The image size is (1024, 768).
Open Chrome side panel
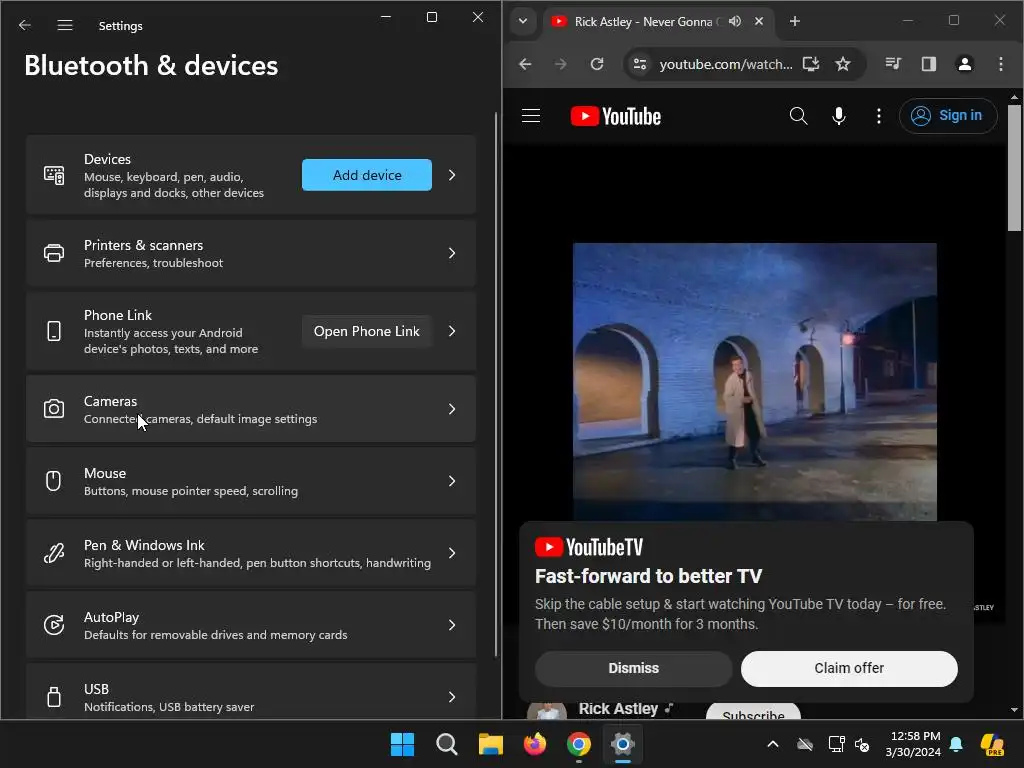coord(929,64)
